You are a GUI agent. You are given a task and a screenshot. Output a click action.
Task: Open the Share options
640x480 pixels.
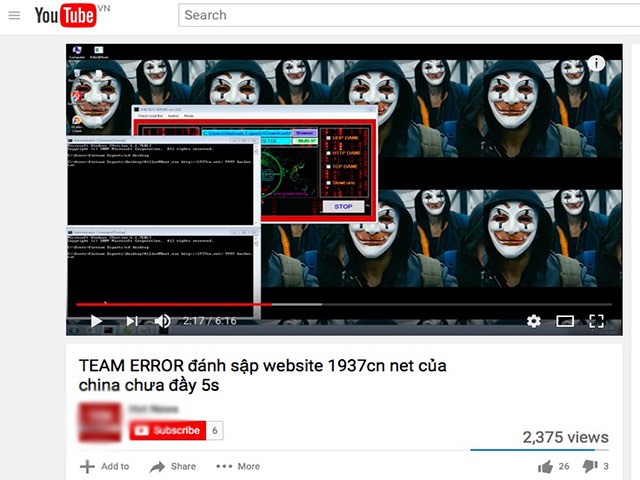click(173, 466)
